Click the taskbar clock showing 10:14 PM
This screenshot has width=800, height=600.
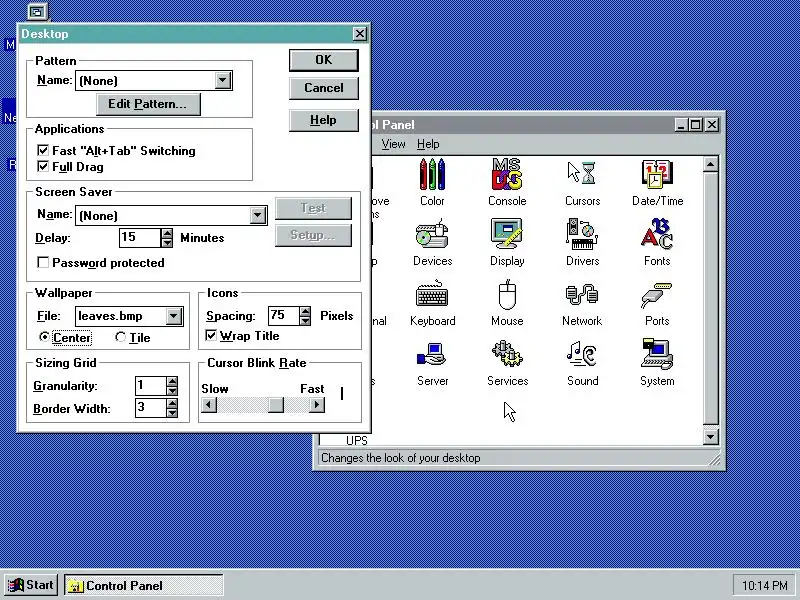(x=764, y=585)
